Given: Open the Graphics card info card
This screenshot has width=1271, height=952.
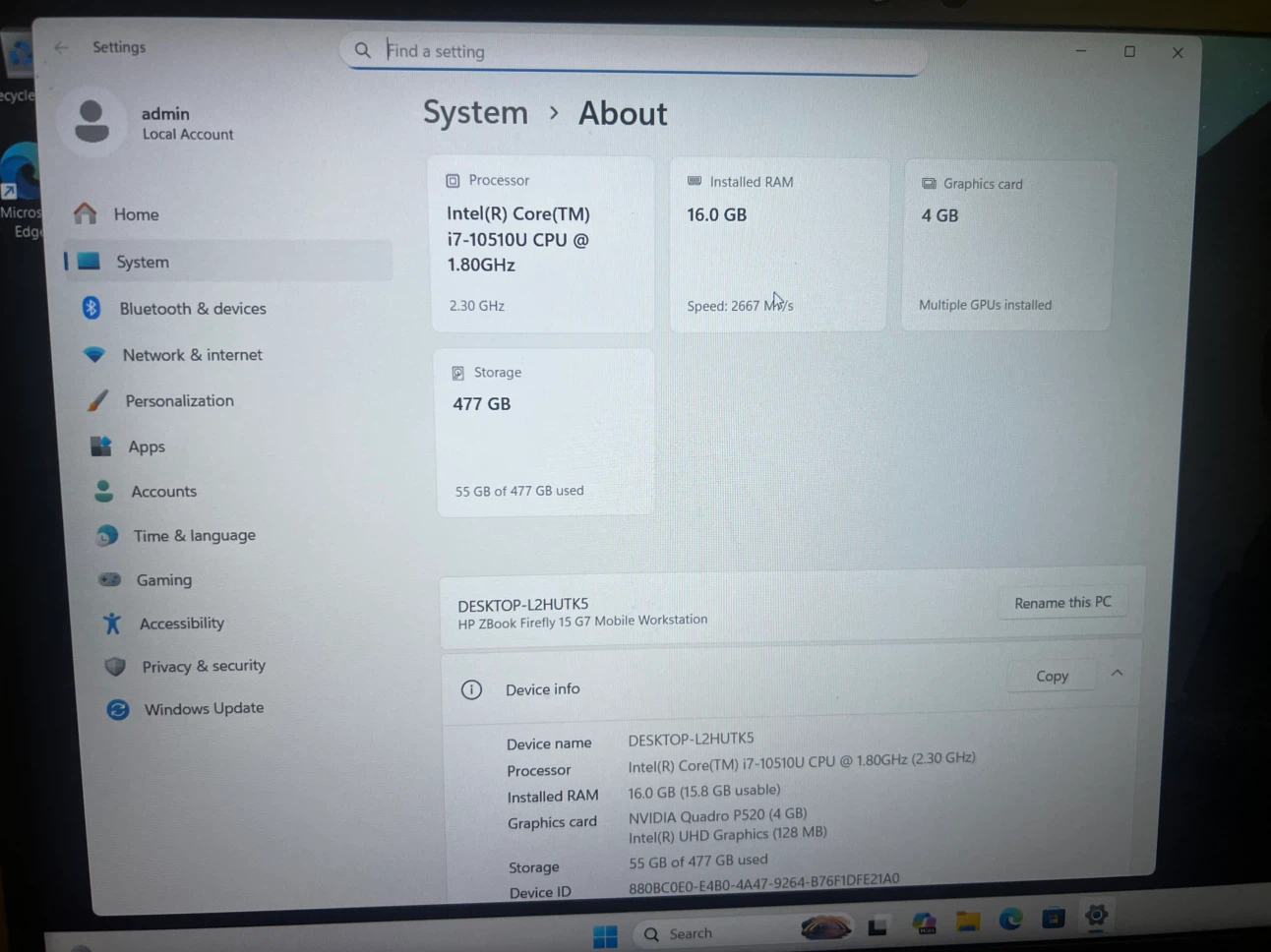Looking at the screenshot, I should pyautogui.click(x=1008, y=245).
